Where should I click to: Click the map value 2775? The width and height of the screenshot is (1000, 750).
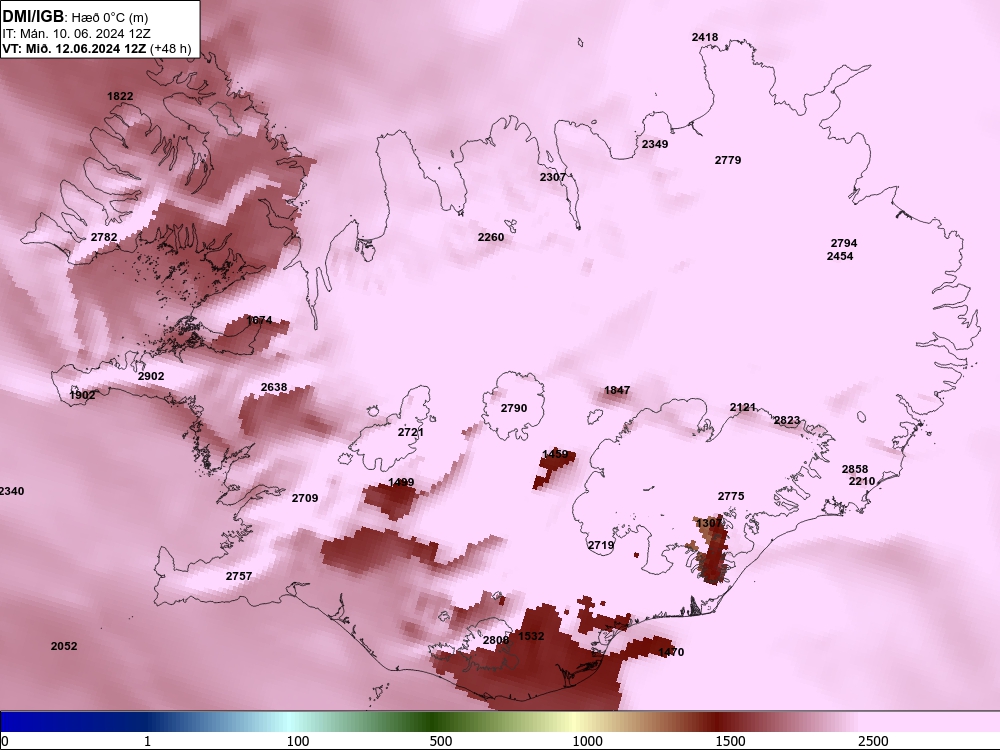click(x=731, y=496)
